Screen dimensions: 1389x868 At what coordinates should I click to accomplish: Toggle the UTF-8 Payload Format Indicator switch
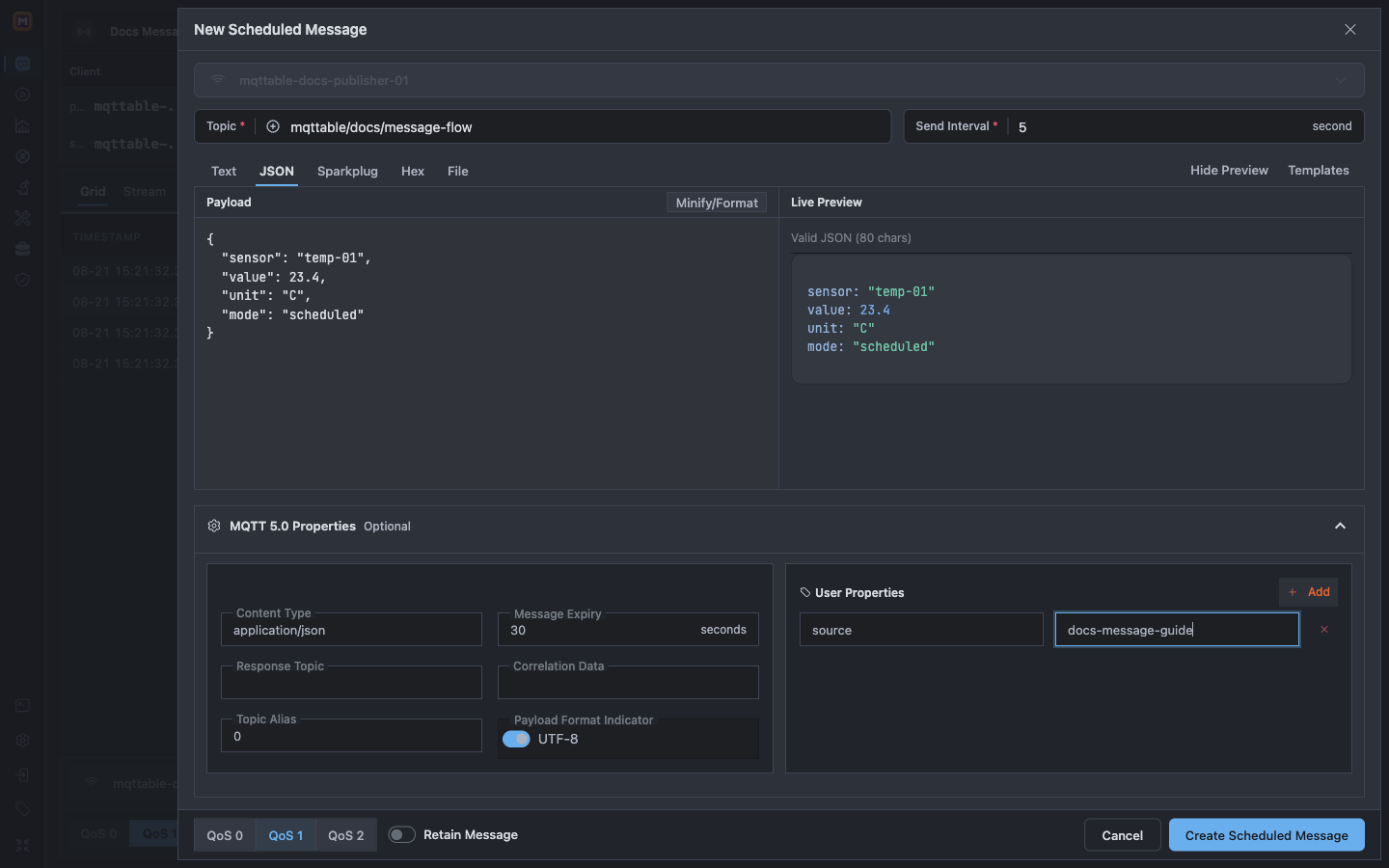coord(516,739)
